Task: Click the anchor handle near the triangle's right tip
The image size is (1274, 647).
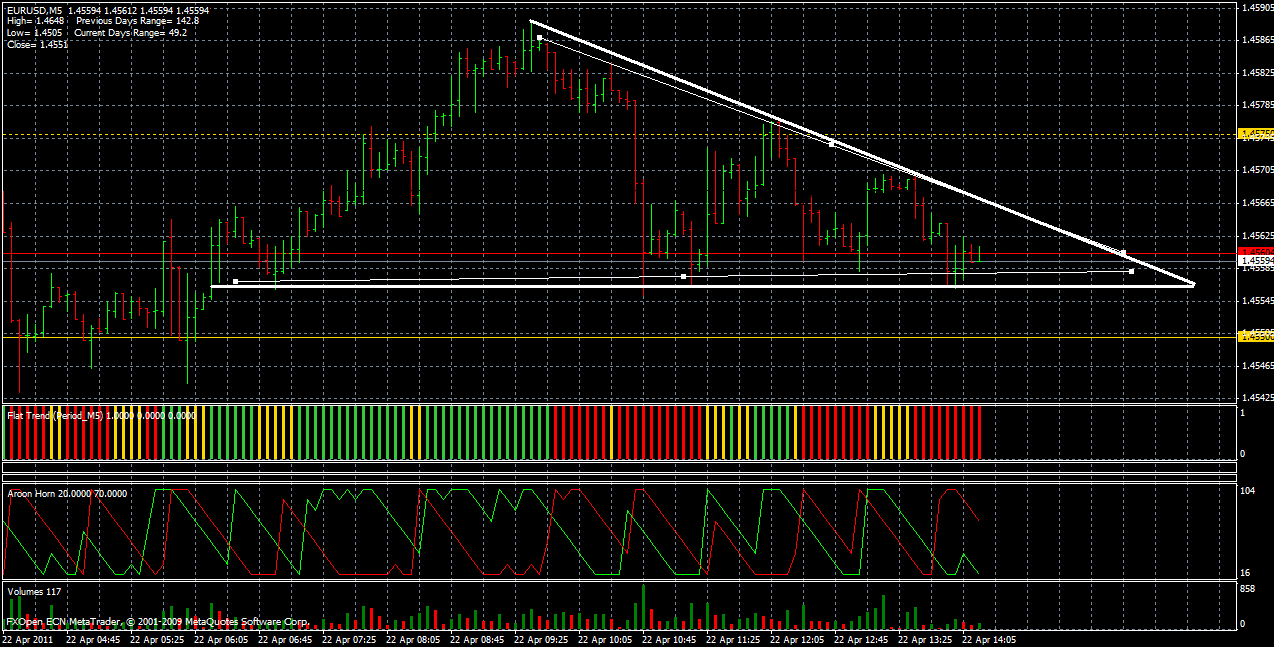Action: click(1130, 271)
